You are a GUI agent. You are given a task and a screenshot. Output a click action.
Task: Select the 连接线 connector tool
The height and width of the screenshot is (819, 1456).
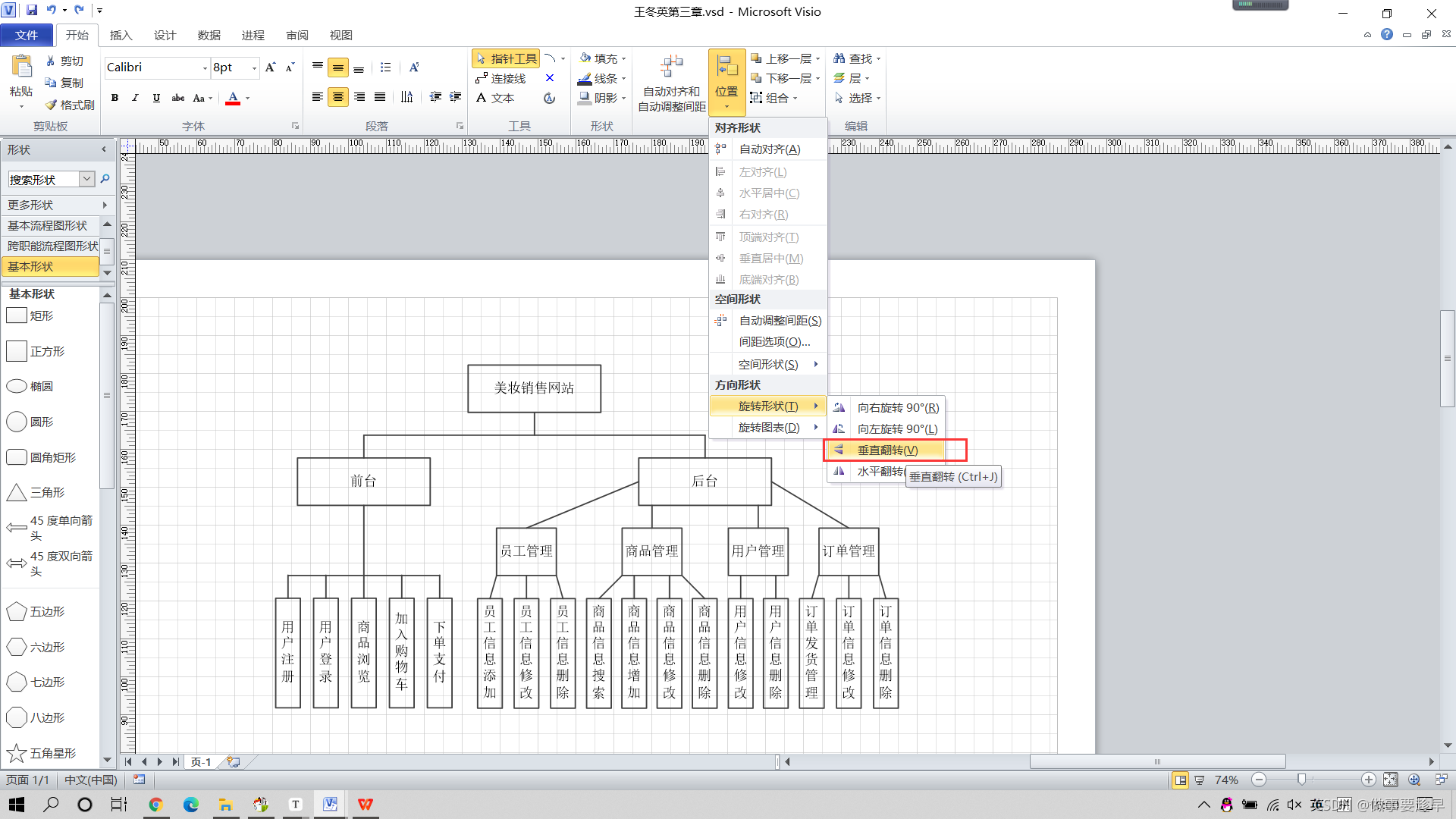pos(500,78)
